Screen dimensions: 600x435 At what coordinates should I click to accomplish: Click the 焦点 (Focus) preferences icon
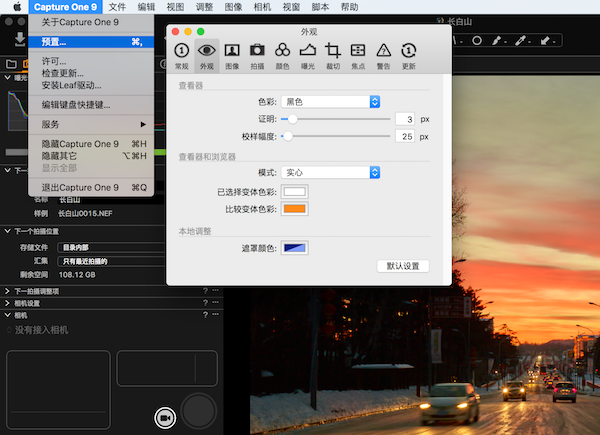[x=358, y=54]
